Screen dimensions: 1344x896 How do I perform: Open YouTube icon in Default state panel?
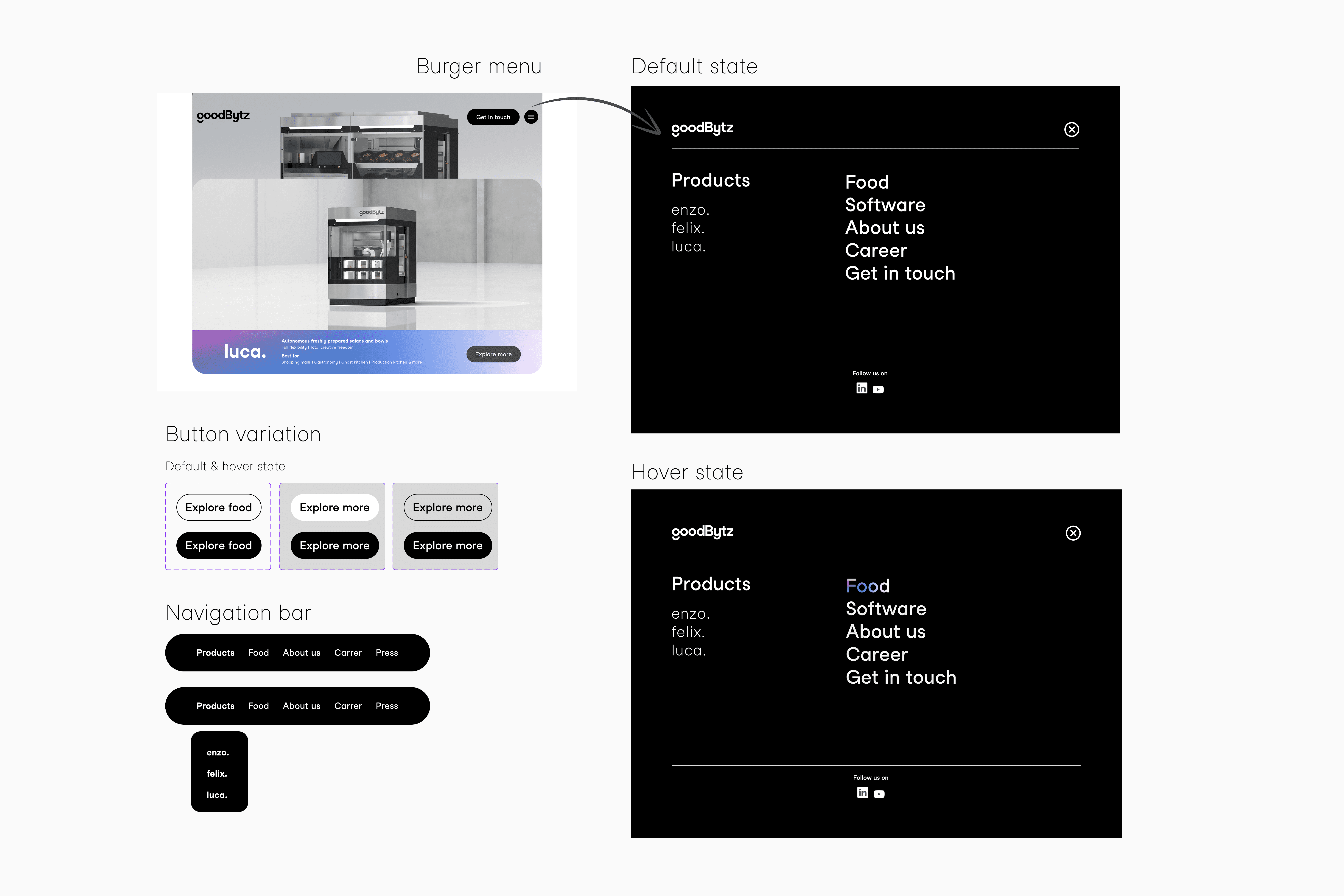click(878, 390)
